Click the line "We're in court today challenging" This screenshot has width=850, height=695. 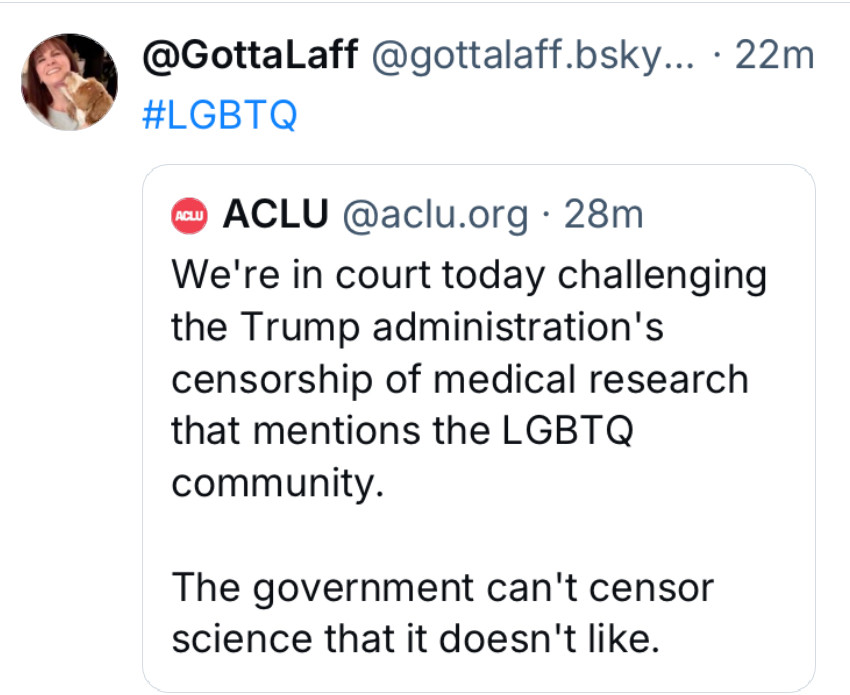point(468,274)
